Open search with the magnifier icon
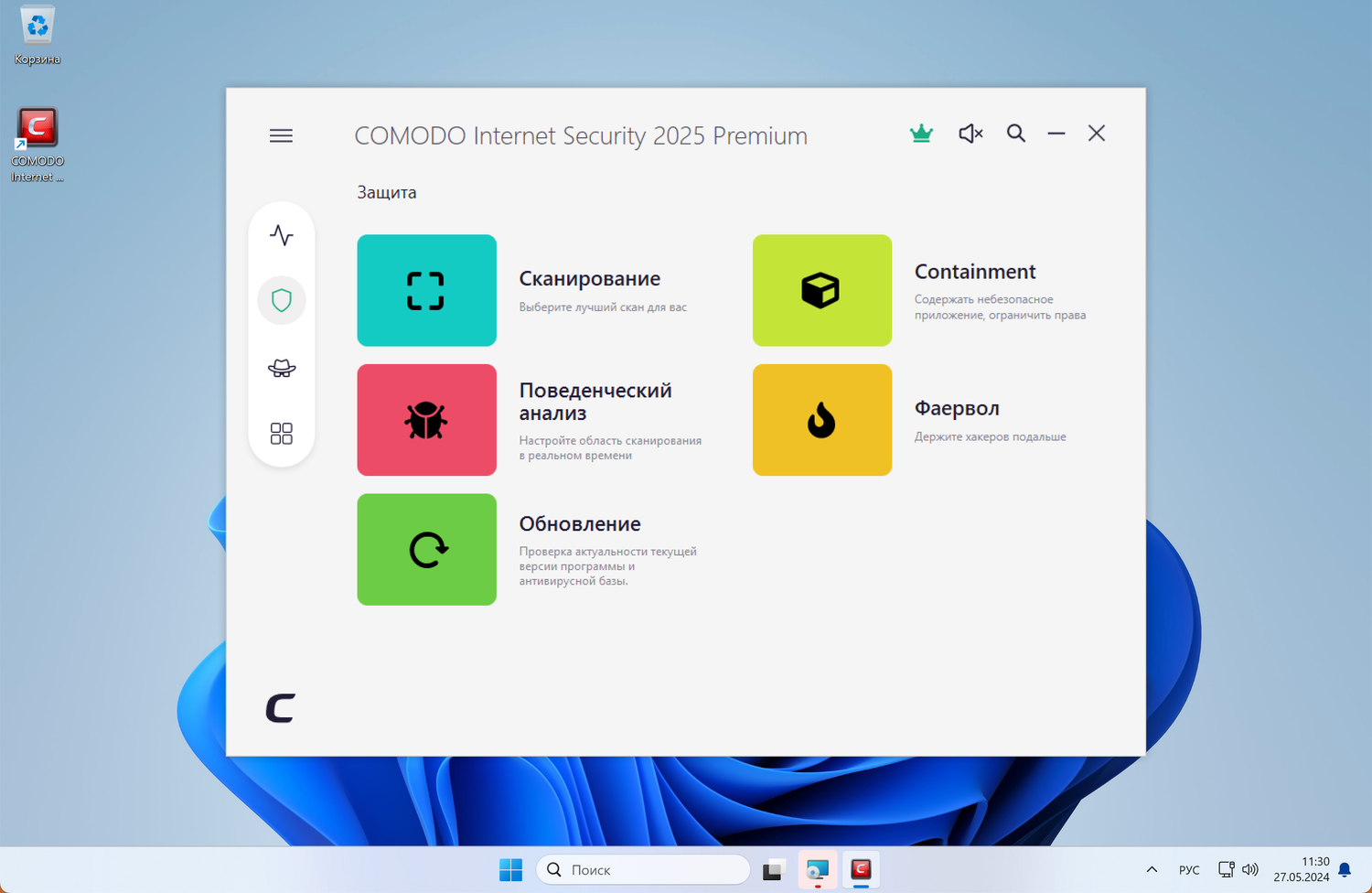This screenshot has height=893, width=1372. click(x=1016, y=134)
